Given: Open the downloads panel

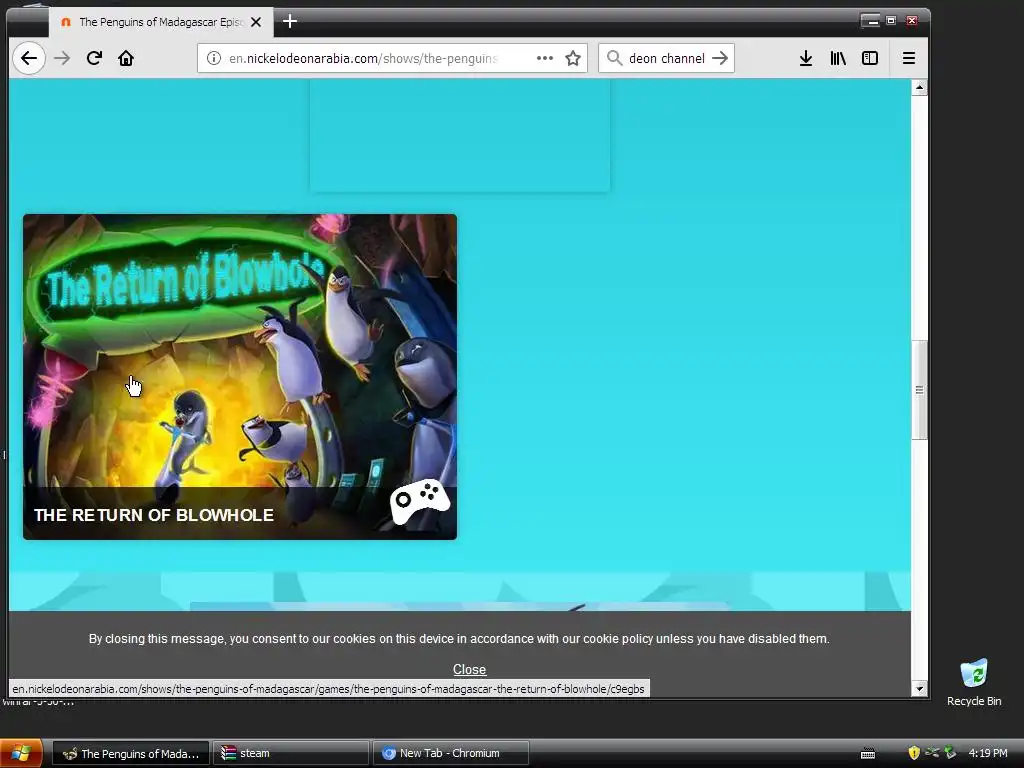Looking at the screenshot, I should (806, 58).
